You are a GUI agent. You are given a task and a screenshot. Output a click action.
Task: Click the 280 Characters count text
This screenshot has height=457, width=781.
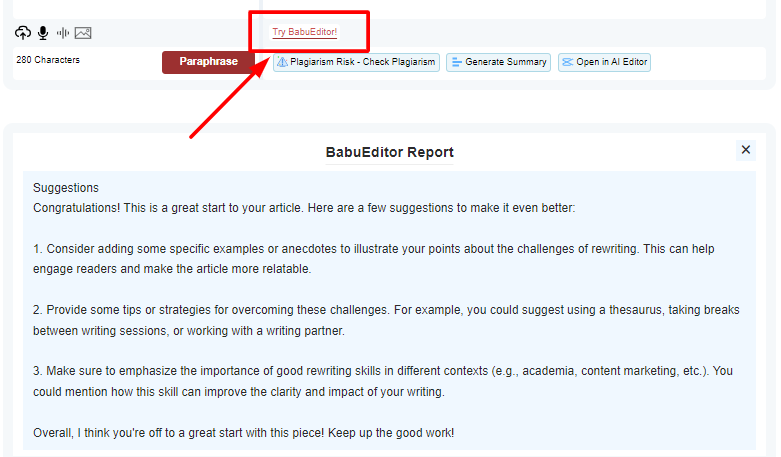click(x=48, y=60)
